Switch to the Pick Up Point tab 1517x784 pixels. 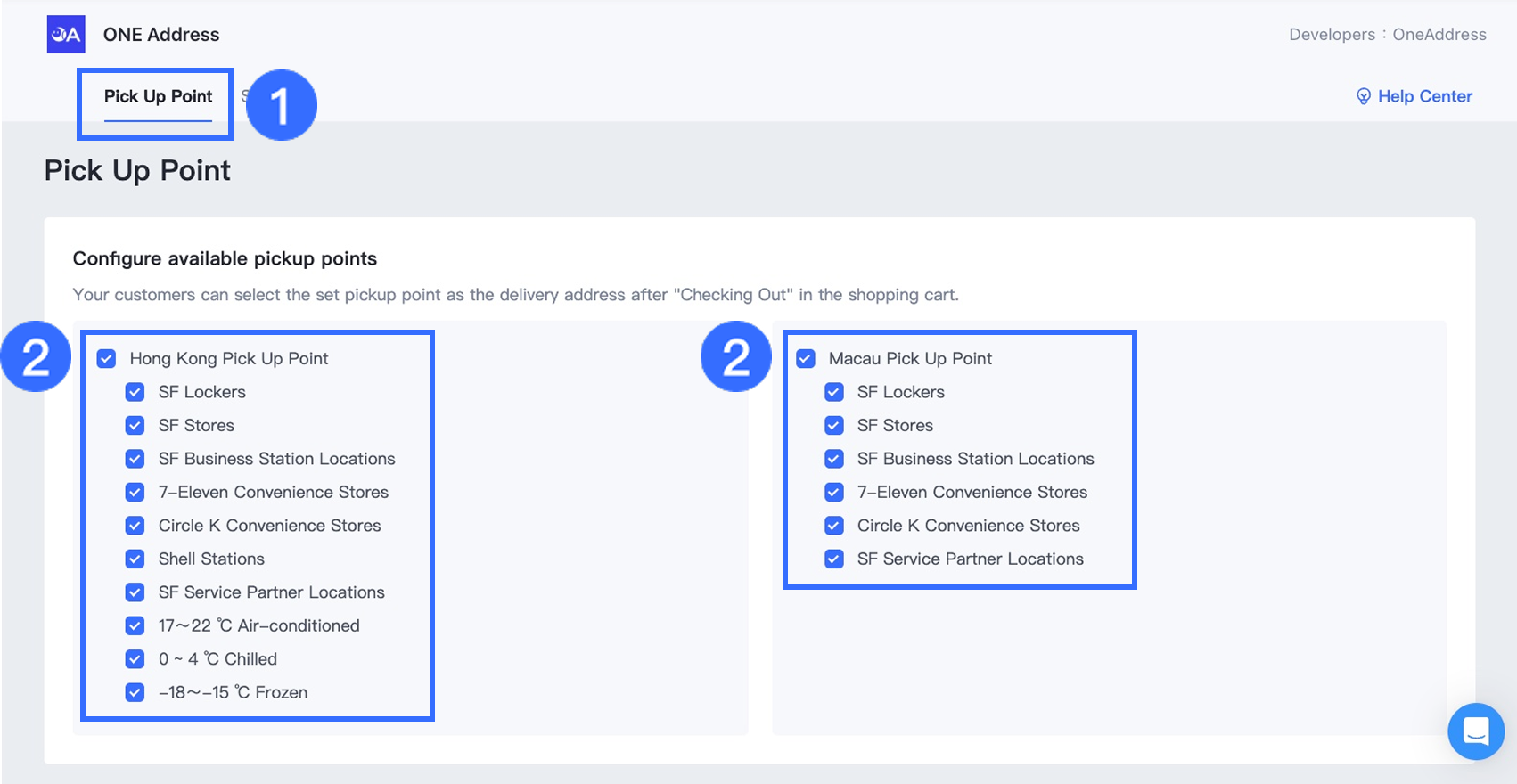(158, 96)
